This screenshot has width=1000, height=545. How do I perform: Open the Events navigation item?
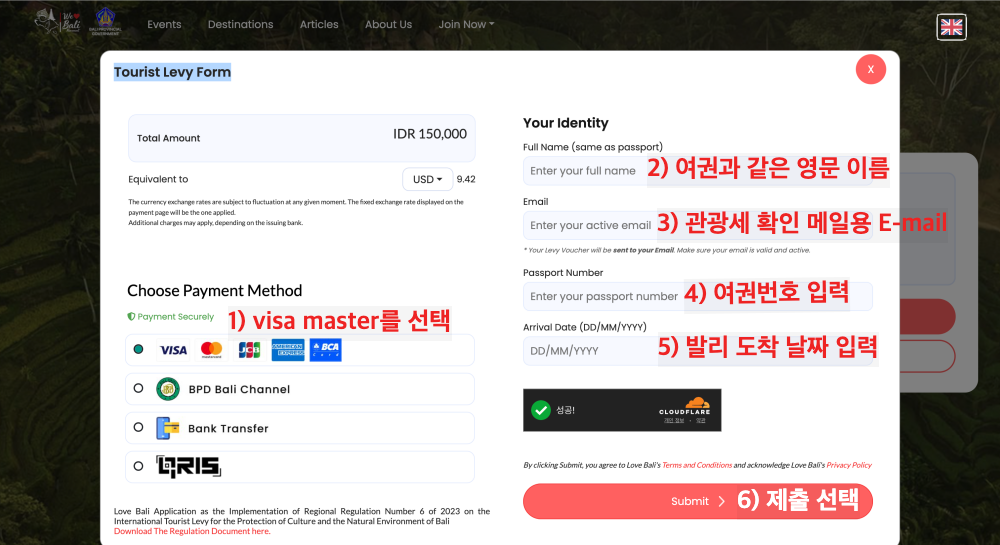click(x=164, y=24)
